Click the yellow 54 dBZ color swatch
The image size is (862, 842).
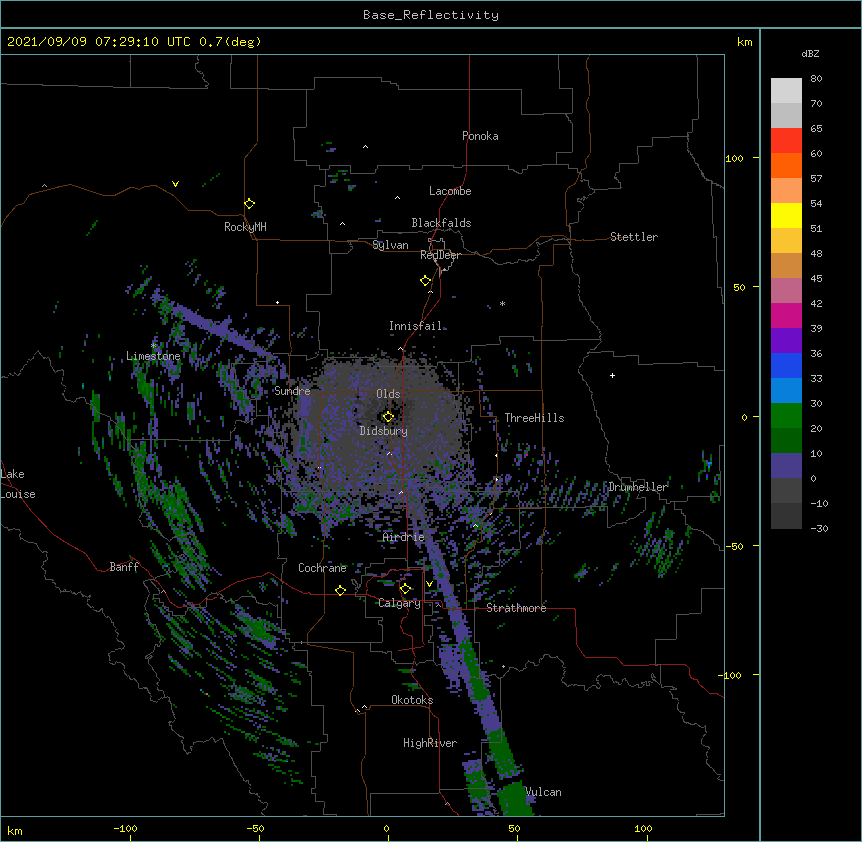[786, 215]
